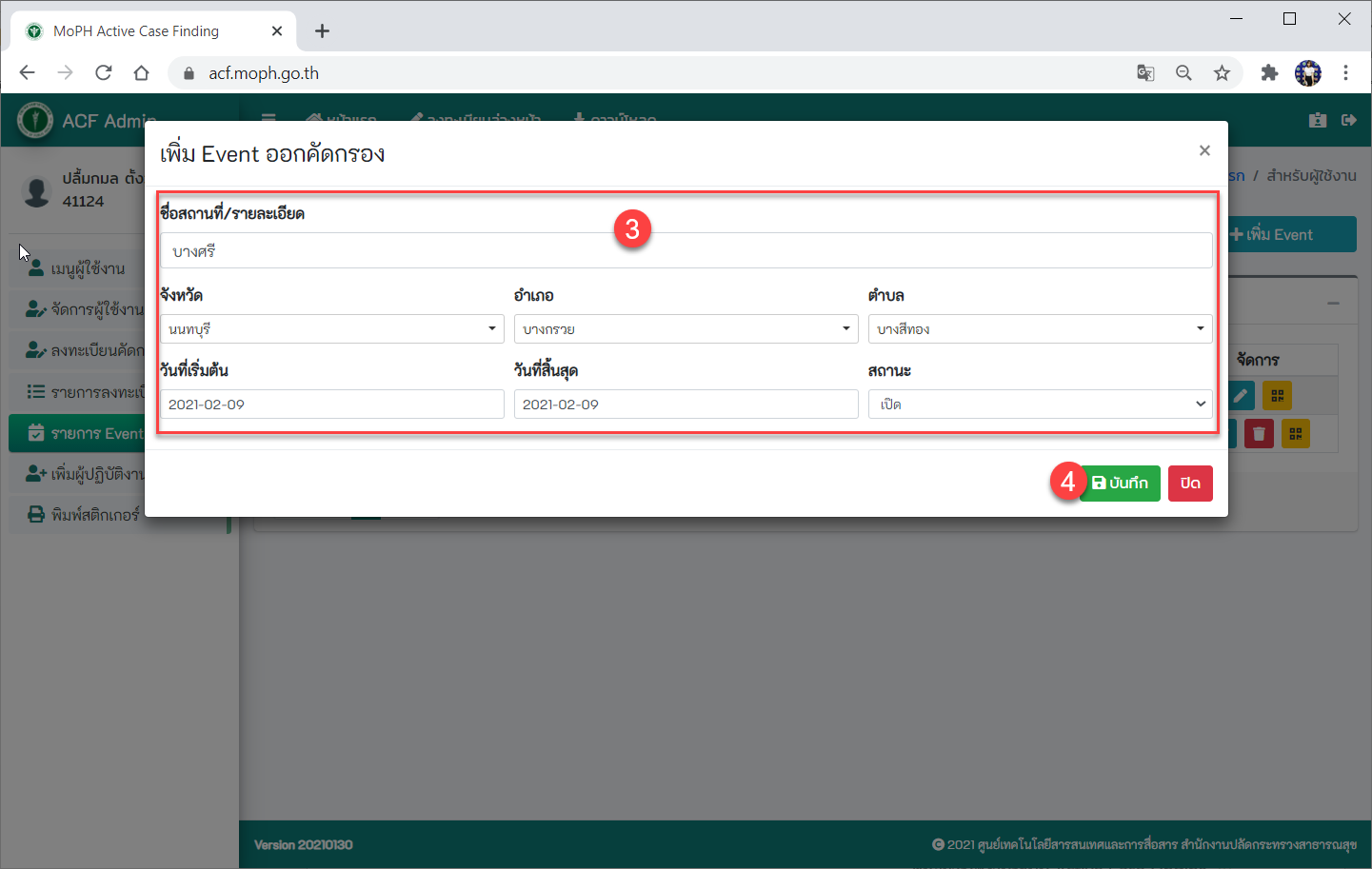Click the red ปิด close button

[x=1190, y=484]
